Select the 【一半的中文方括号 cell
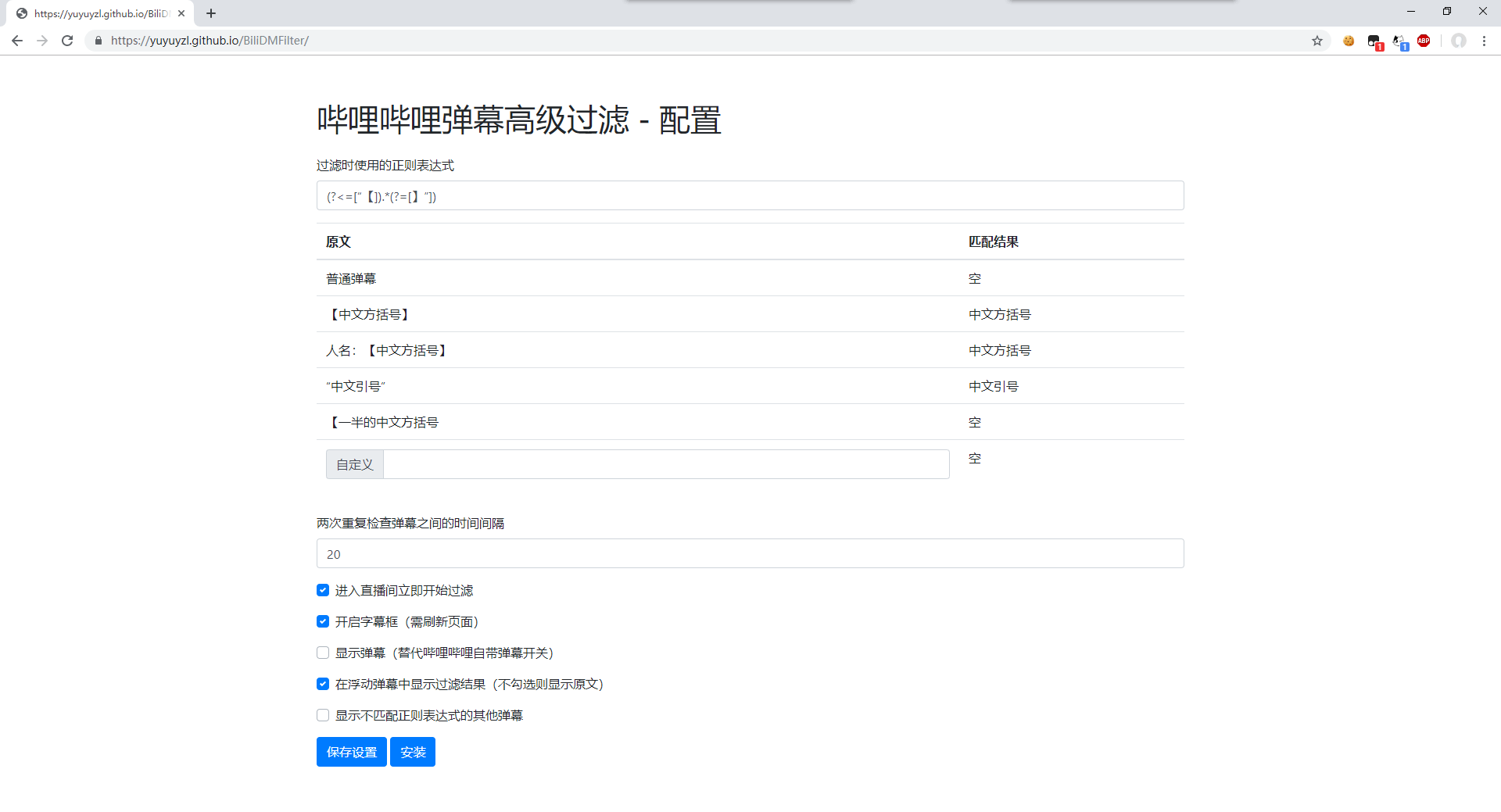Screen dimensions: 1501x812 tap(638, 422)
